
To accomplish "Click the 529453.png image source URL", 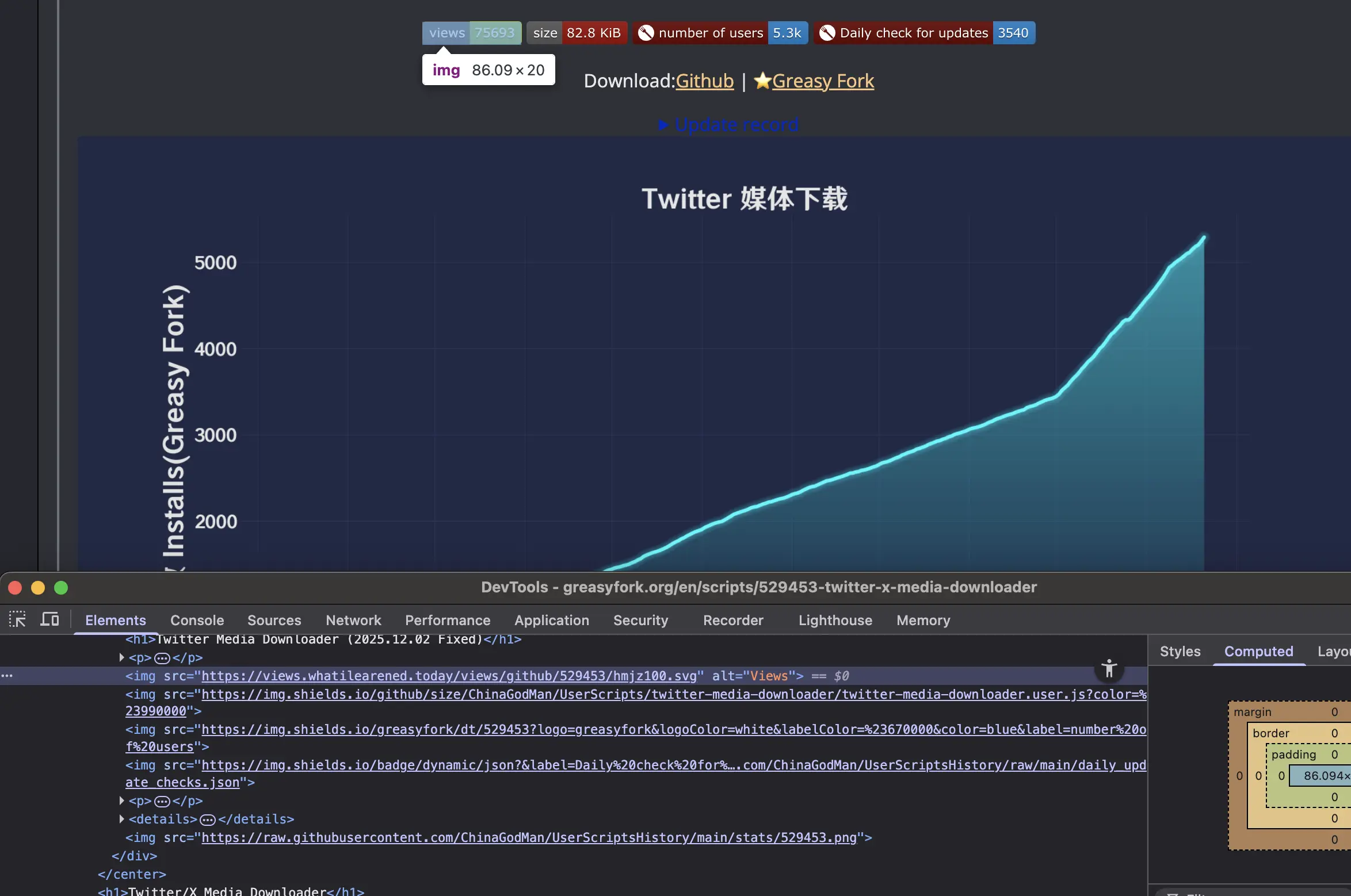I will [528, 837].
